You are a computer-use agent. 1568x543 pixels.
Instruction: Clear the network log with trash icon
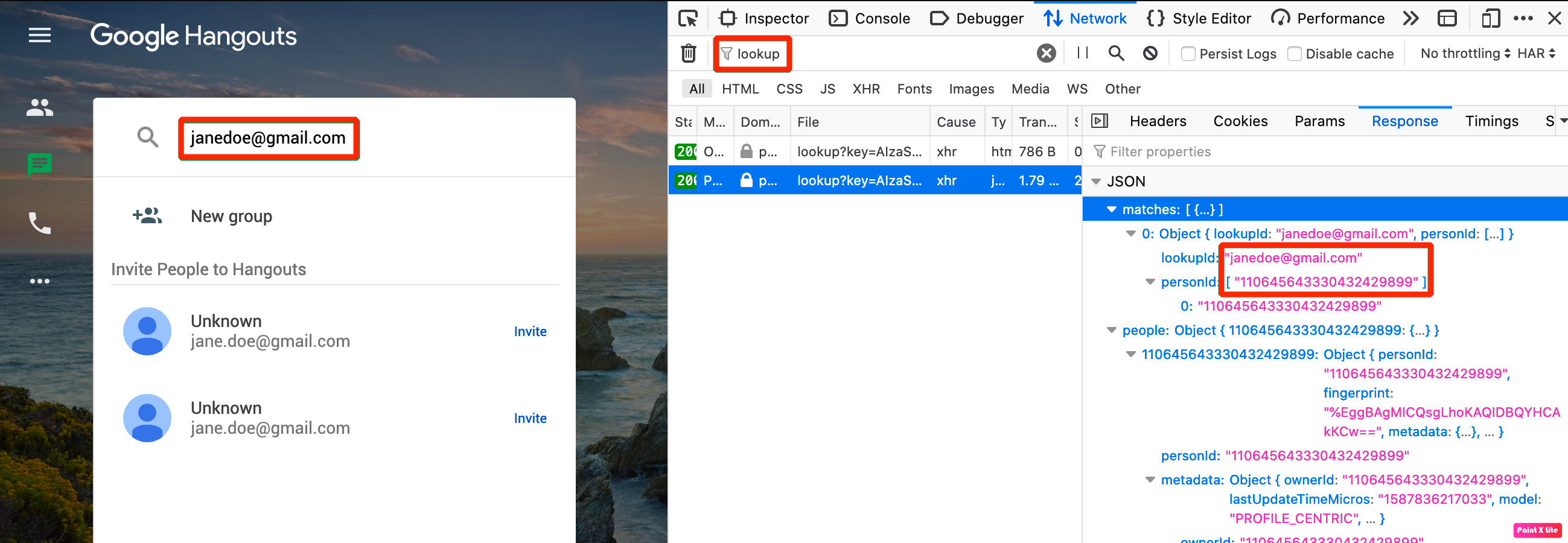pos(689,54)
